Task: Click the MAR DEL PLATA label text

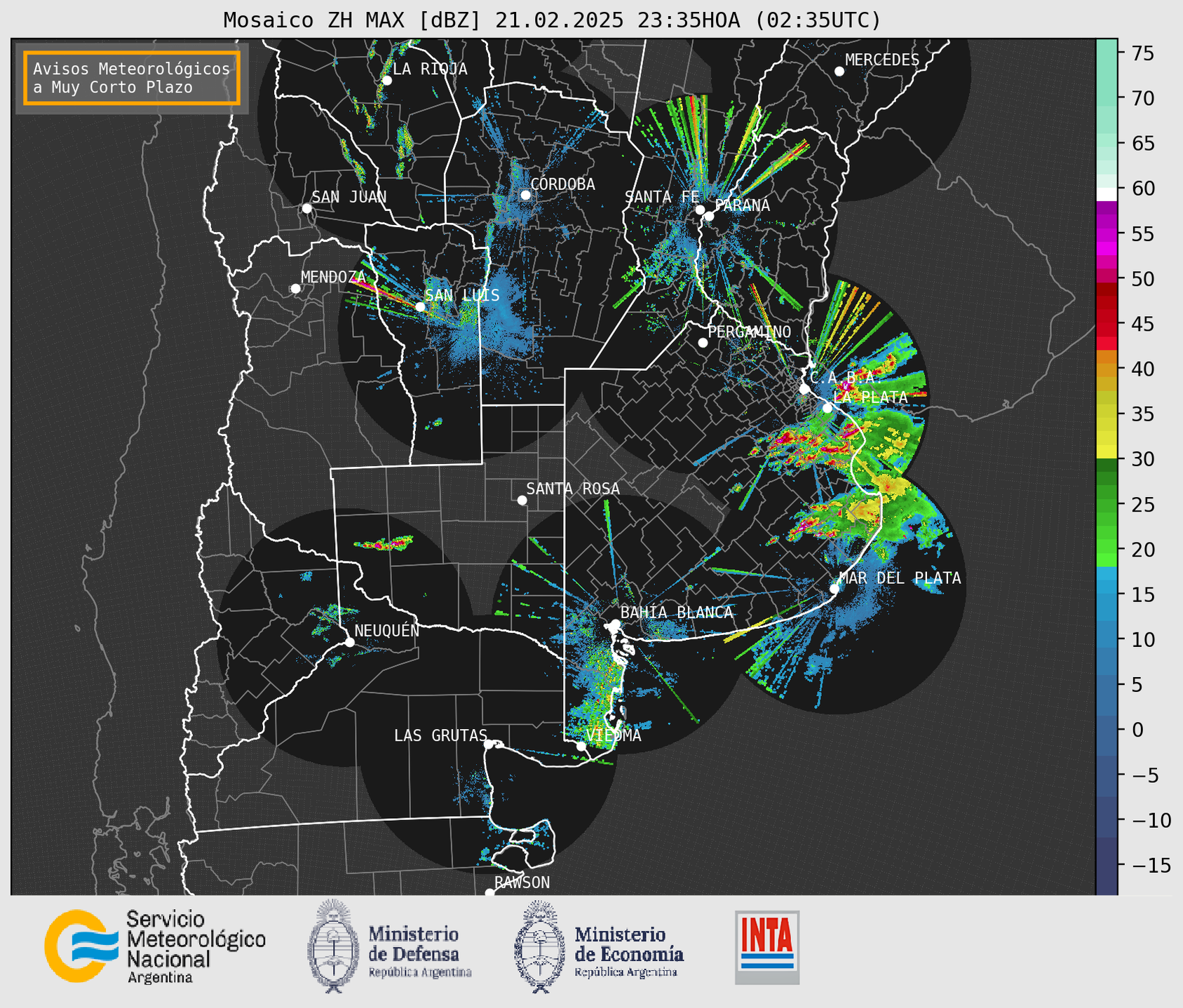Action: (x=900, y=578)
